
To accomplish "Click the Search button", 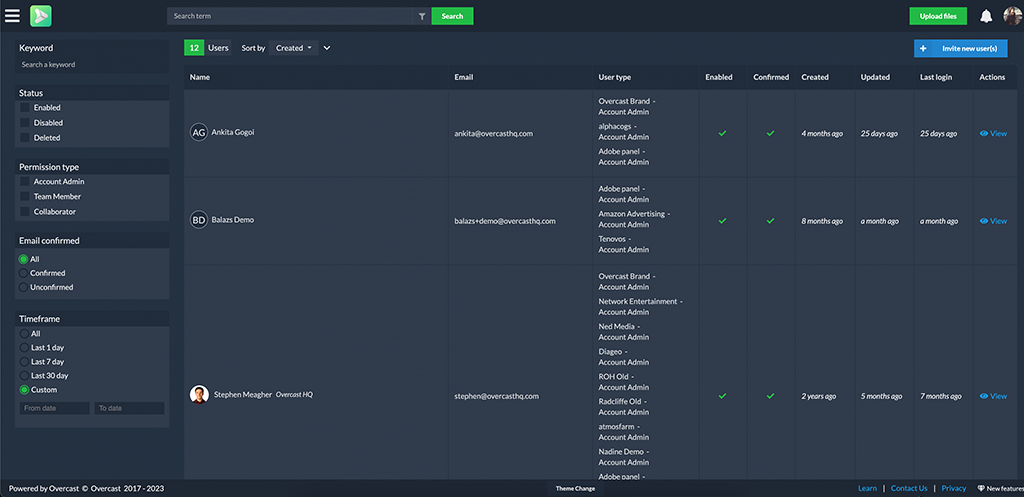I will 452,16.
